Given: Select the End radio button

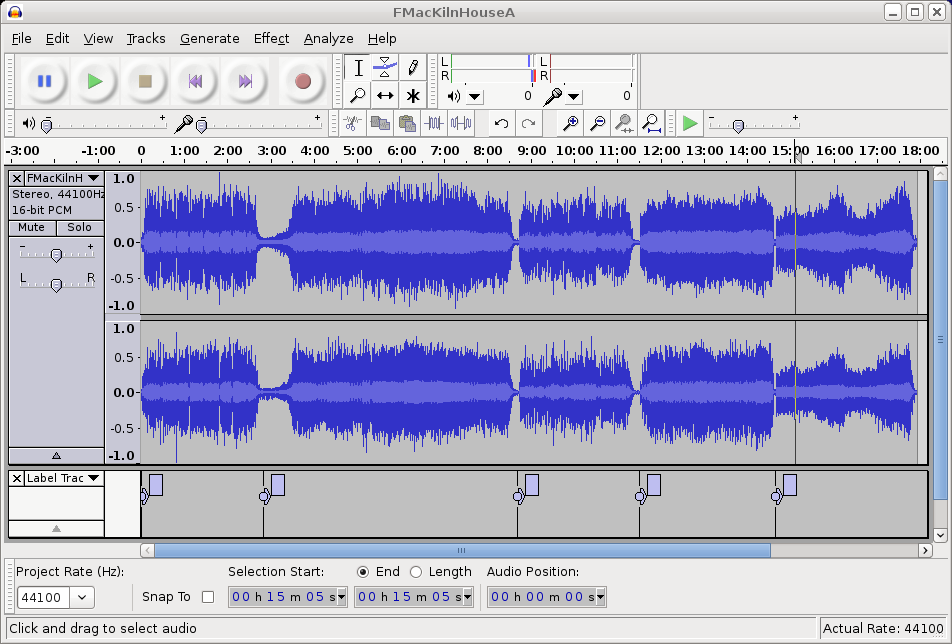Looking at the screenshot, I should coord(363,572).
